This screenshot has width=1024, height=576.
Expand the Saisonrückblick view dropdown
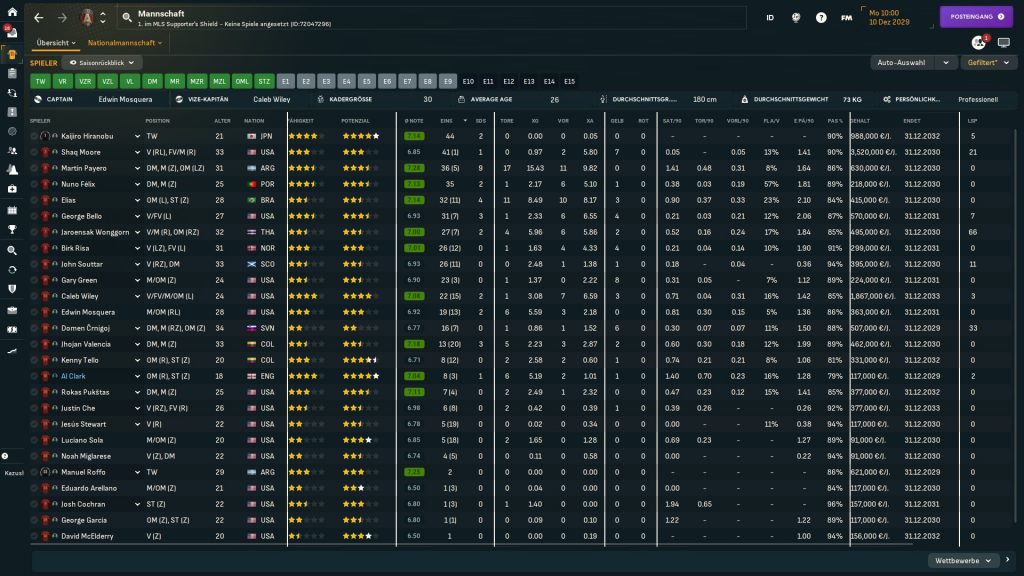(x=102, y=62)
